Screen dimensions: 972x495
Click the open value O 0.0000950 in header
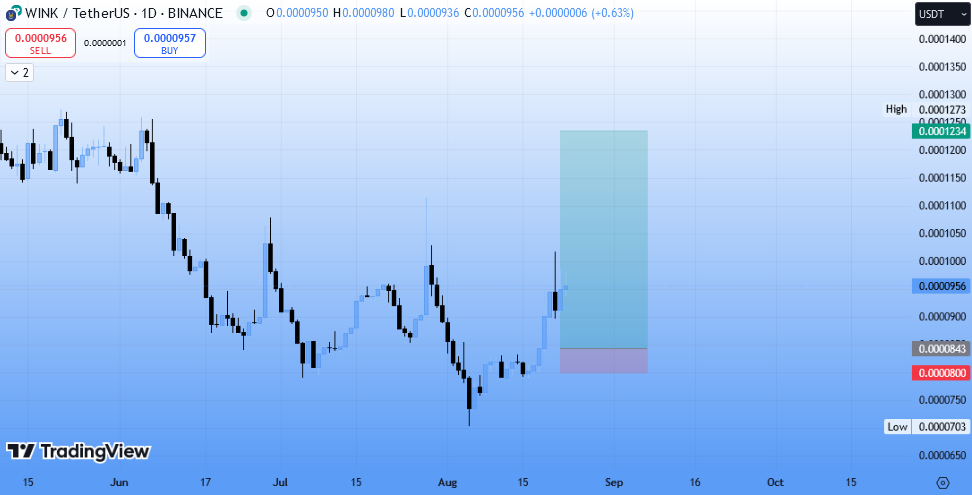pyautogui.click(x=297, y=12)
